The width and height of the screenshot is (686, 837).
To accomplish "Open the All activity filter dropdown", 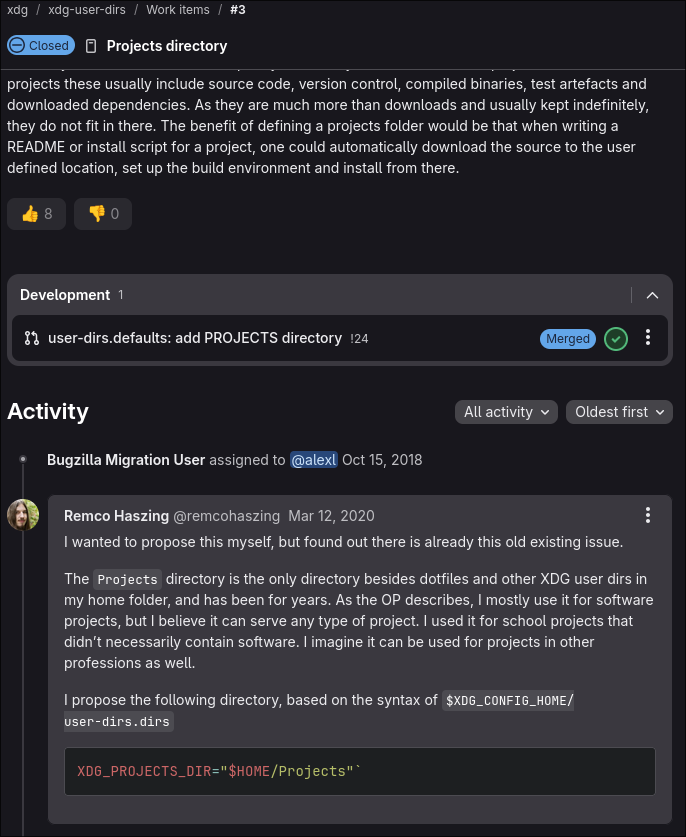I will [x=506, y=412].
